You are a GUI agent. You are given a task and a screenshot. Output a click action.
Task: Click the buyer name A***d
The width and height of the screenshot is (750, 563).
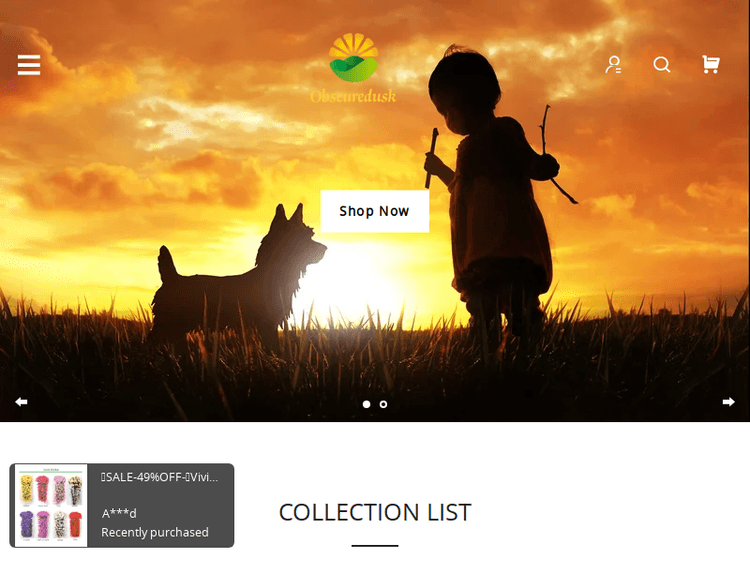(x=119, y=513)
